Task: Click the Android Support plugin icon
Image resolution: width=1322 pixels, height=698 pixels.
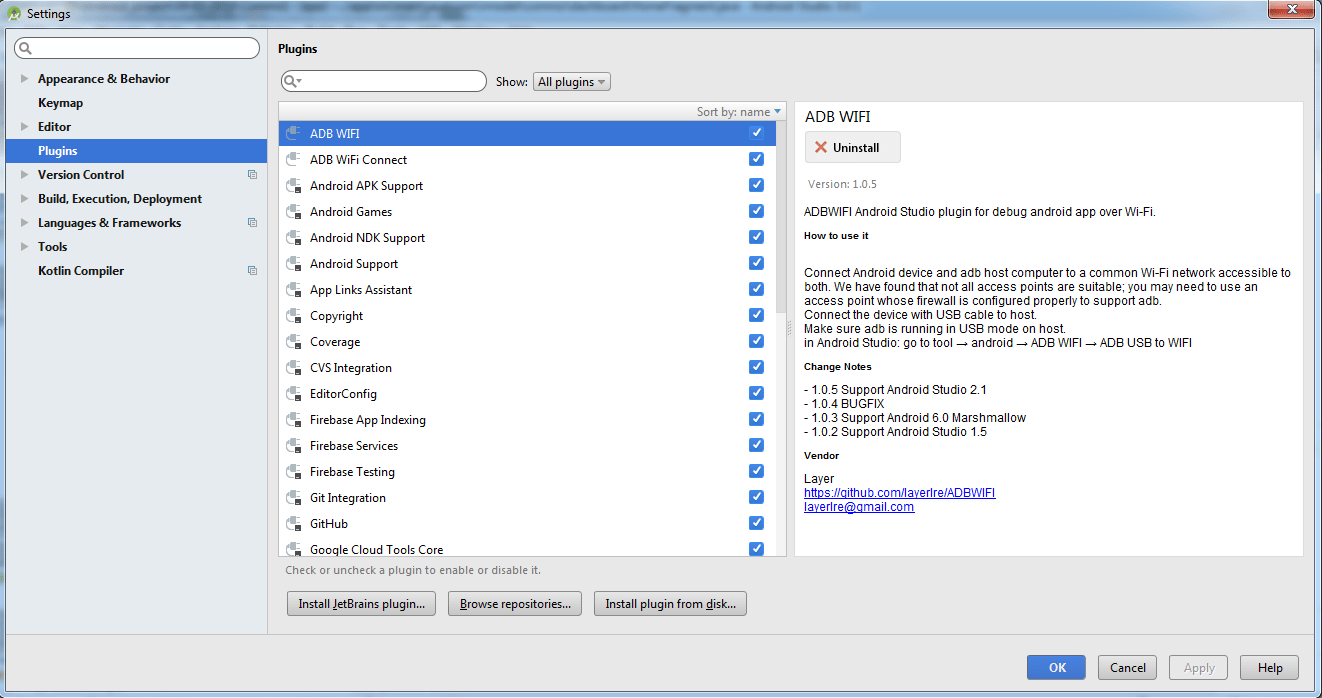Action: tap(293, 263)
